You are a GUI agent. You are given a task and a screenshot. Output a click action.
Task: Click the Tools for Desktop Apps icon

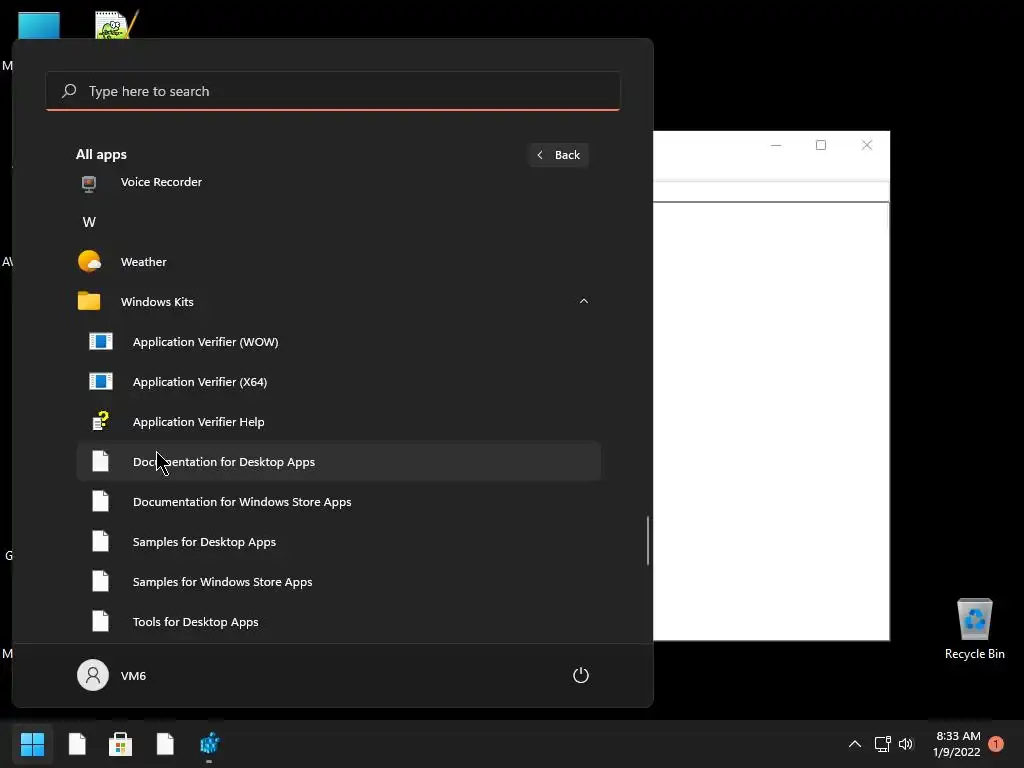pyautogui.click(x=100, y=620)
